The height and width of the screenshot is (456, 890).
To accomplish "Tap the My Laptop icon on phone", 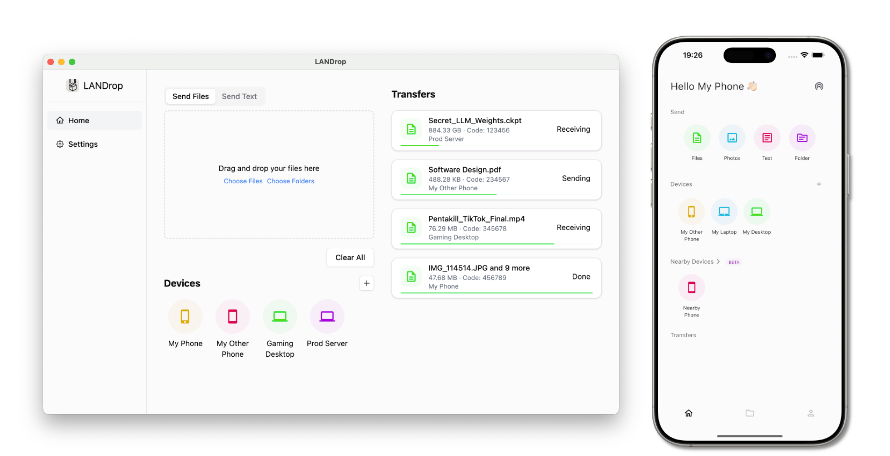I will [724, 212].
